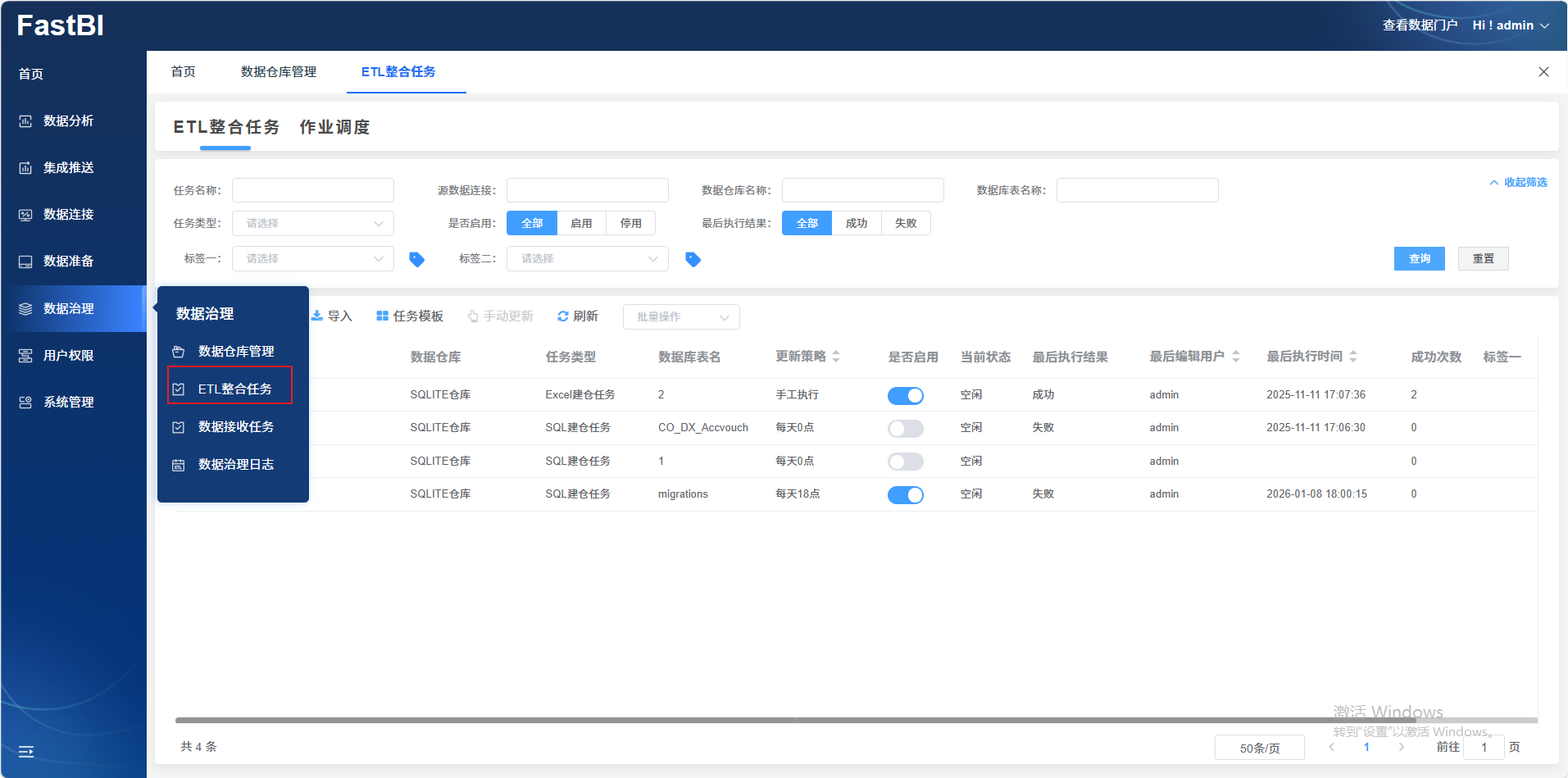Click the 查询 button

(x=1419, y=258)
